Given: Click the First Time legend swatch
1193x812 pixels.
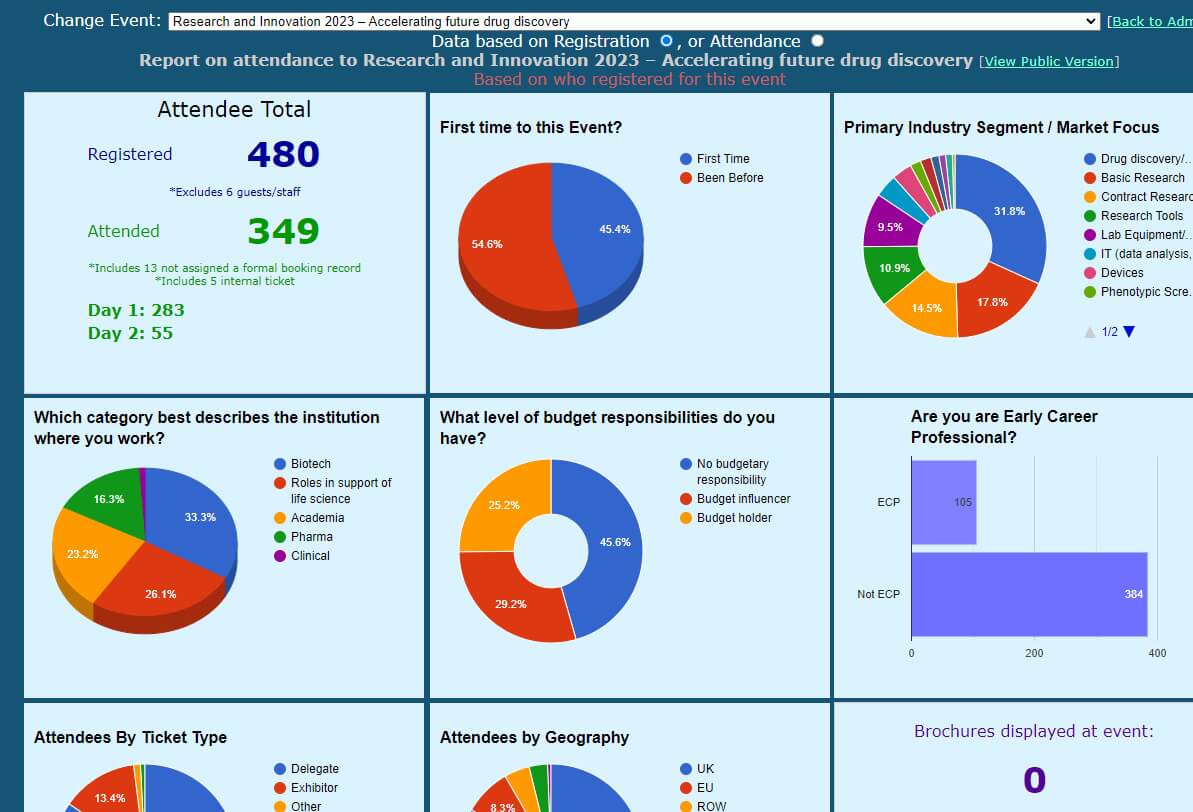Looking at the screenshot, I should click(686, 159).
